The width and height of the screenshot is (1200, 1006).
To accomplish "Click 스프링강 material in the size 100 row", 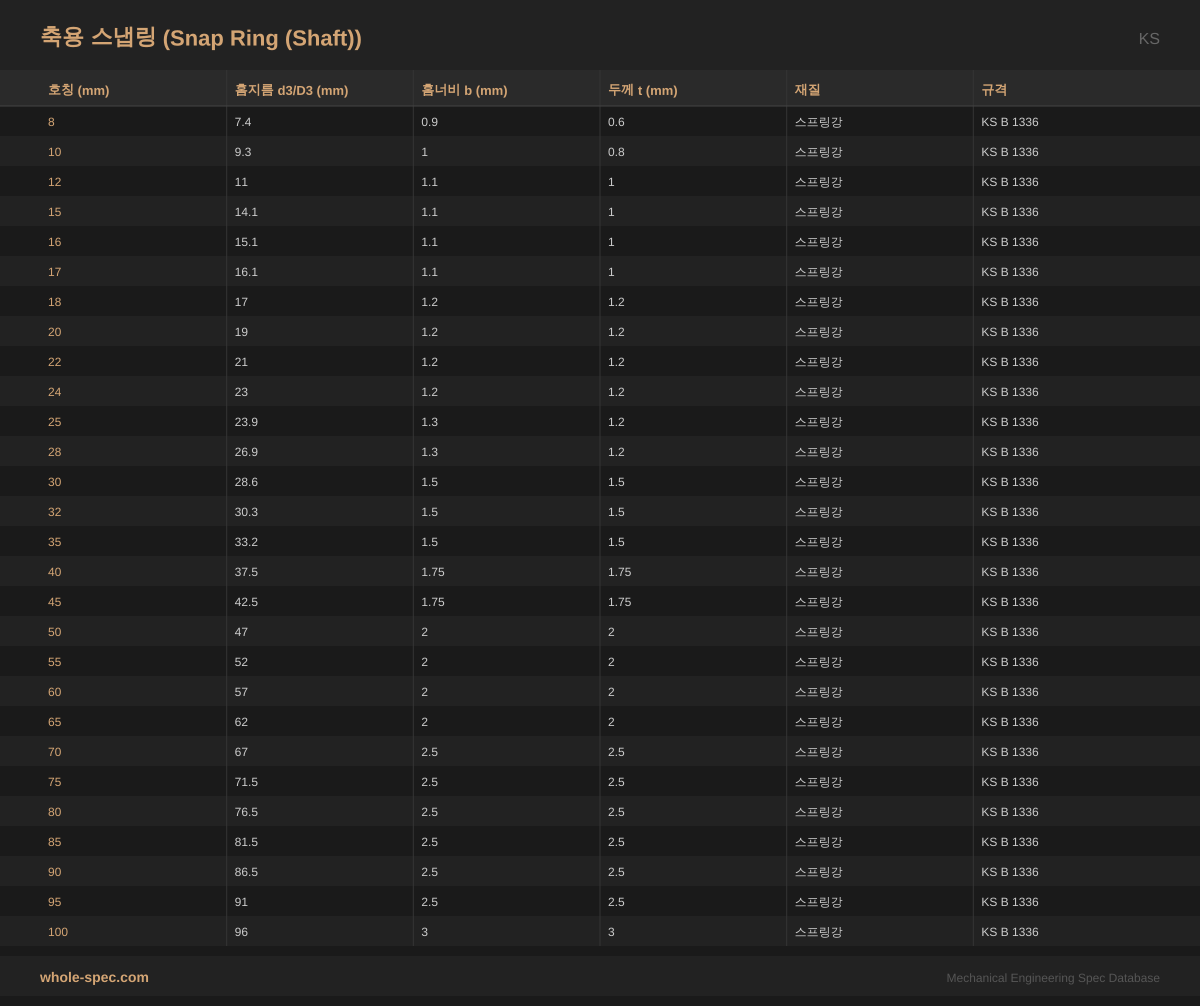I will point(818,932).
